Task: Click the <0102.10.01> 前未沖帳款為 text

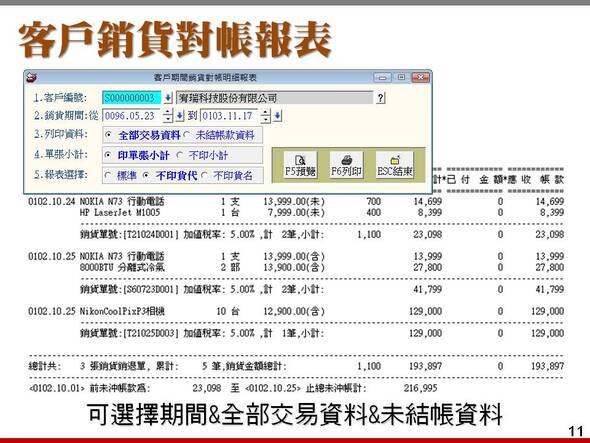Action: 90,388
